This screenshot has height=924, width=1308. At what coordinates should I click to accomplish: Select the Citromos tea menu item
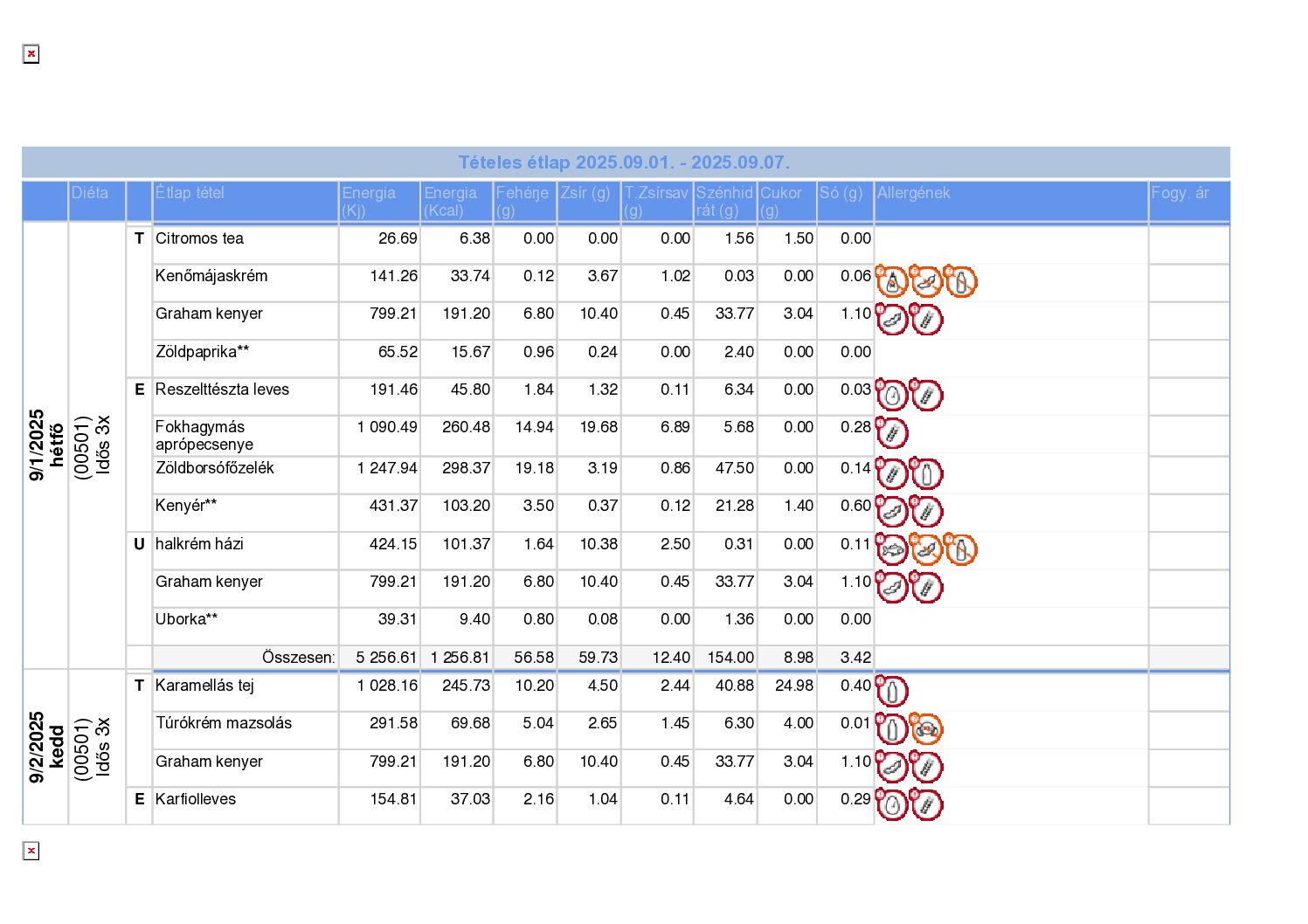tap(199, 238)
